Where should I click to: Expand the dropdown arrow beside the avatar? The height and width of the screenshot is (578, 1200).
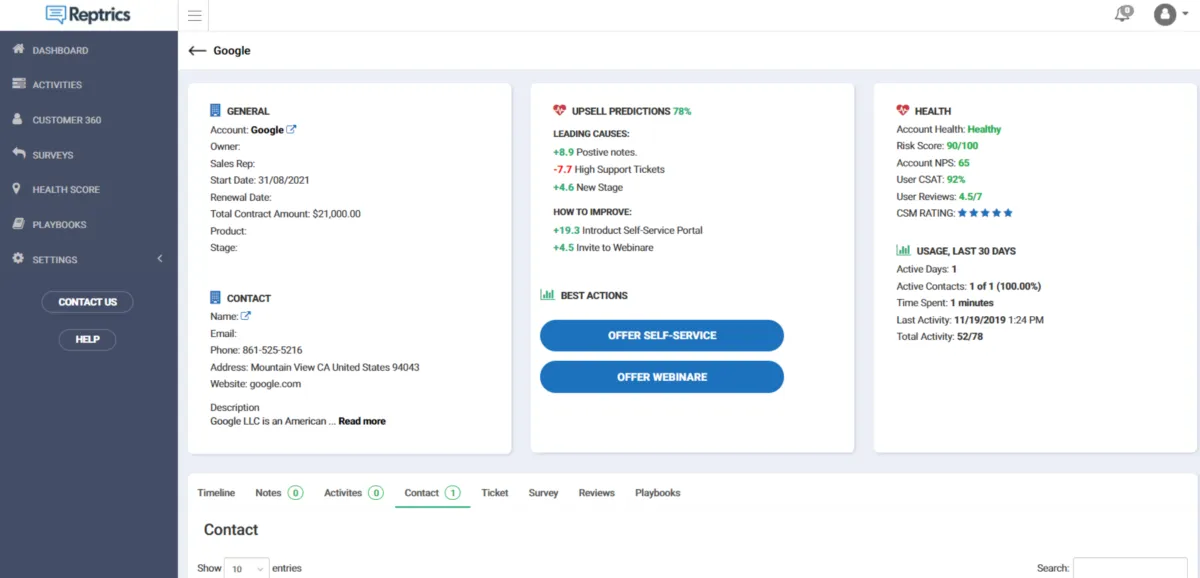pos(1185,16)
